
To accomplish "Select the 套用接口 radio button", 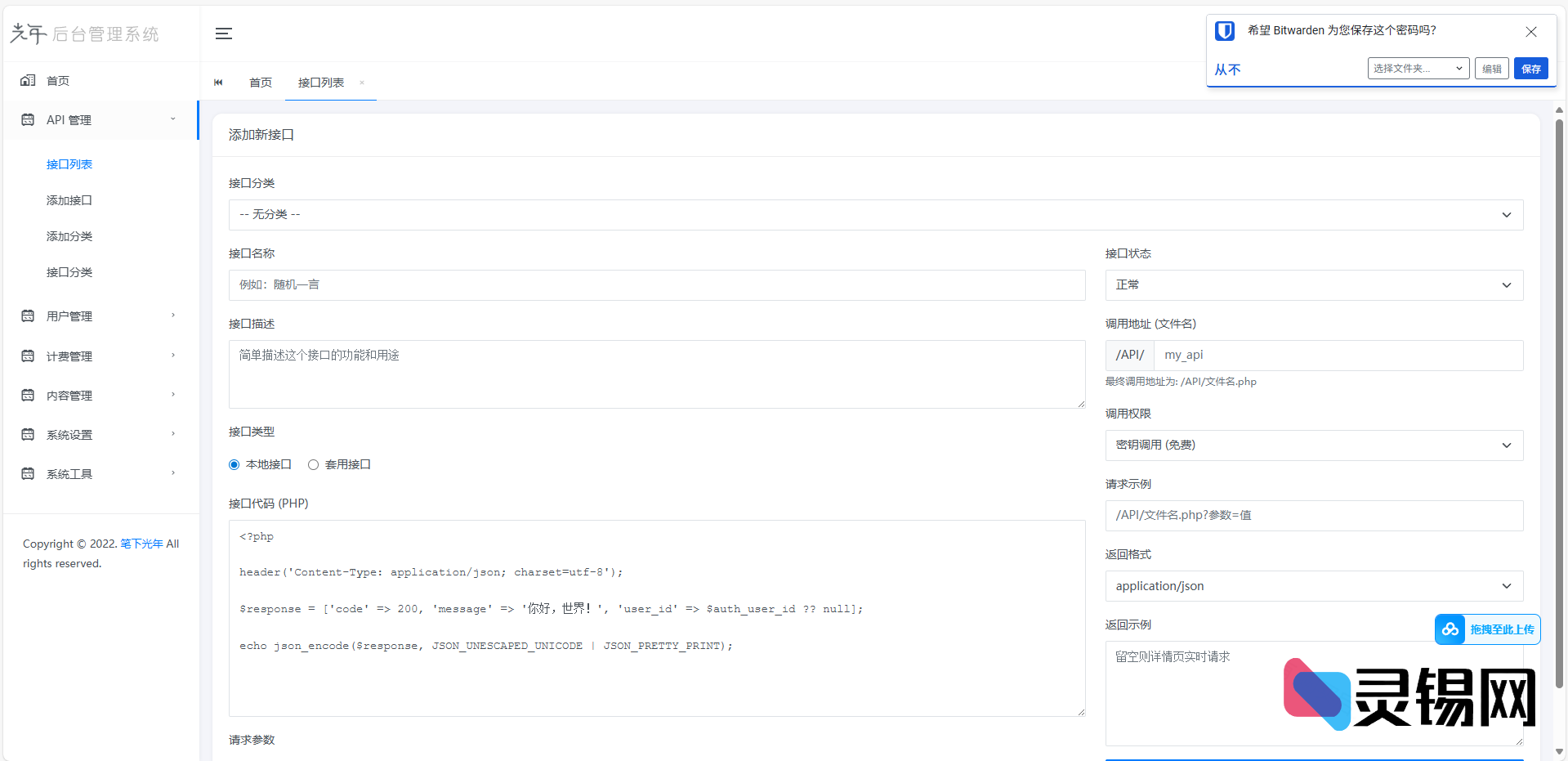I will [x=313, y=465].
